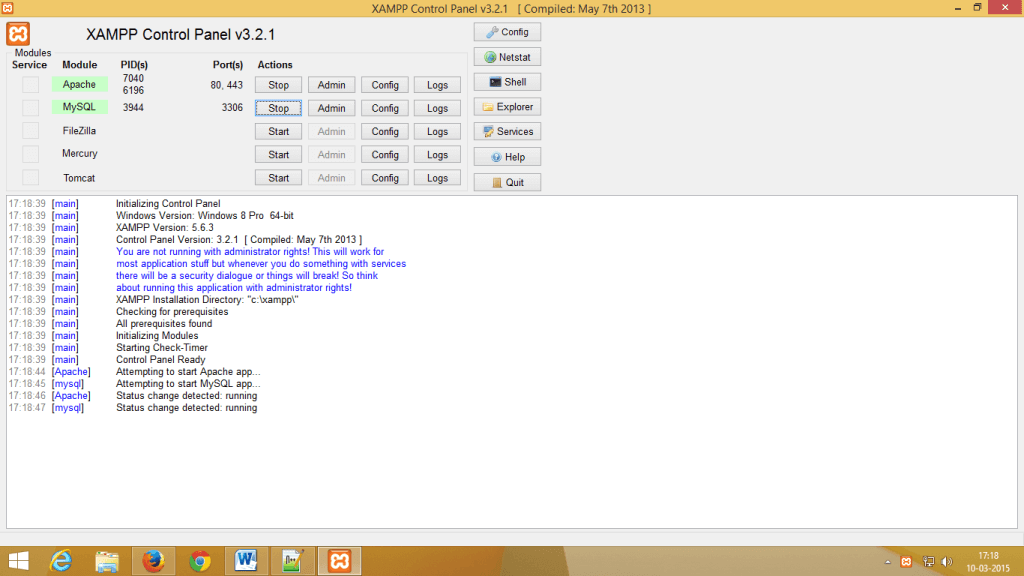
Task: Select log line 'All prerequisites found'
Action: (164, 324)
